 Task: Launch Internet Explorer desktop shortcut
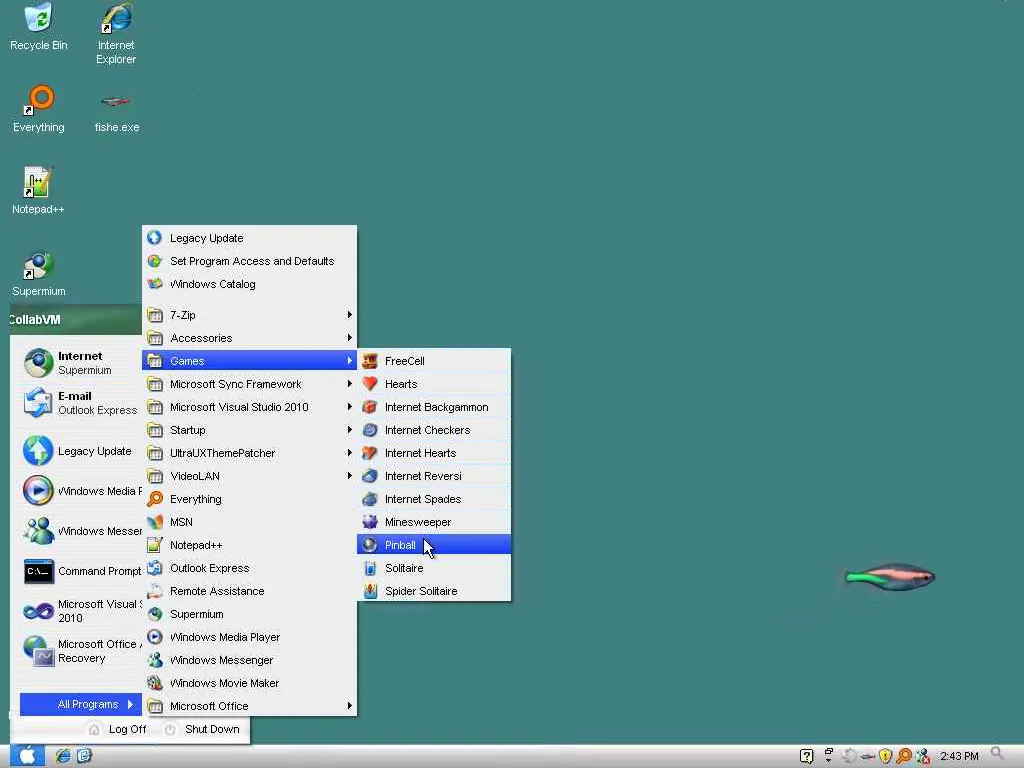coord(116,34)
